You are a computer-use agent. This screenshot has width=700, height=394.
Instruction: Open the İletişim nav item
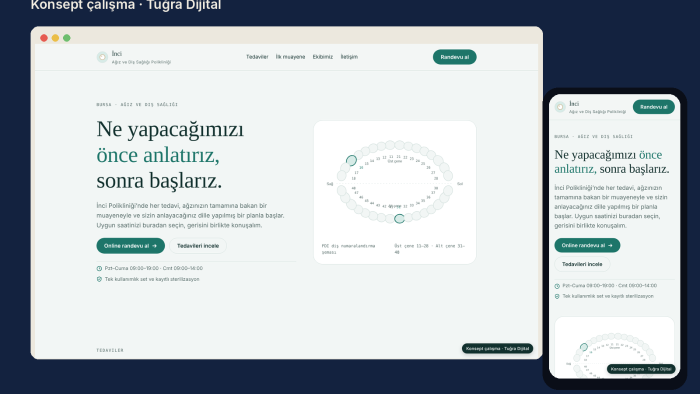tap(349, 57)
